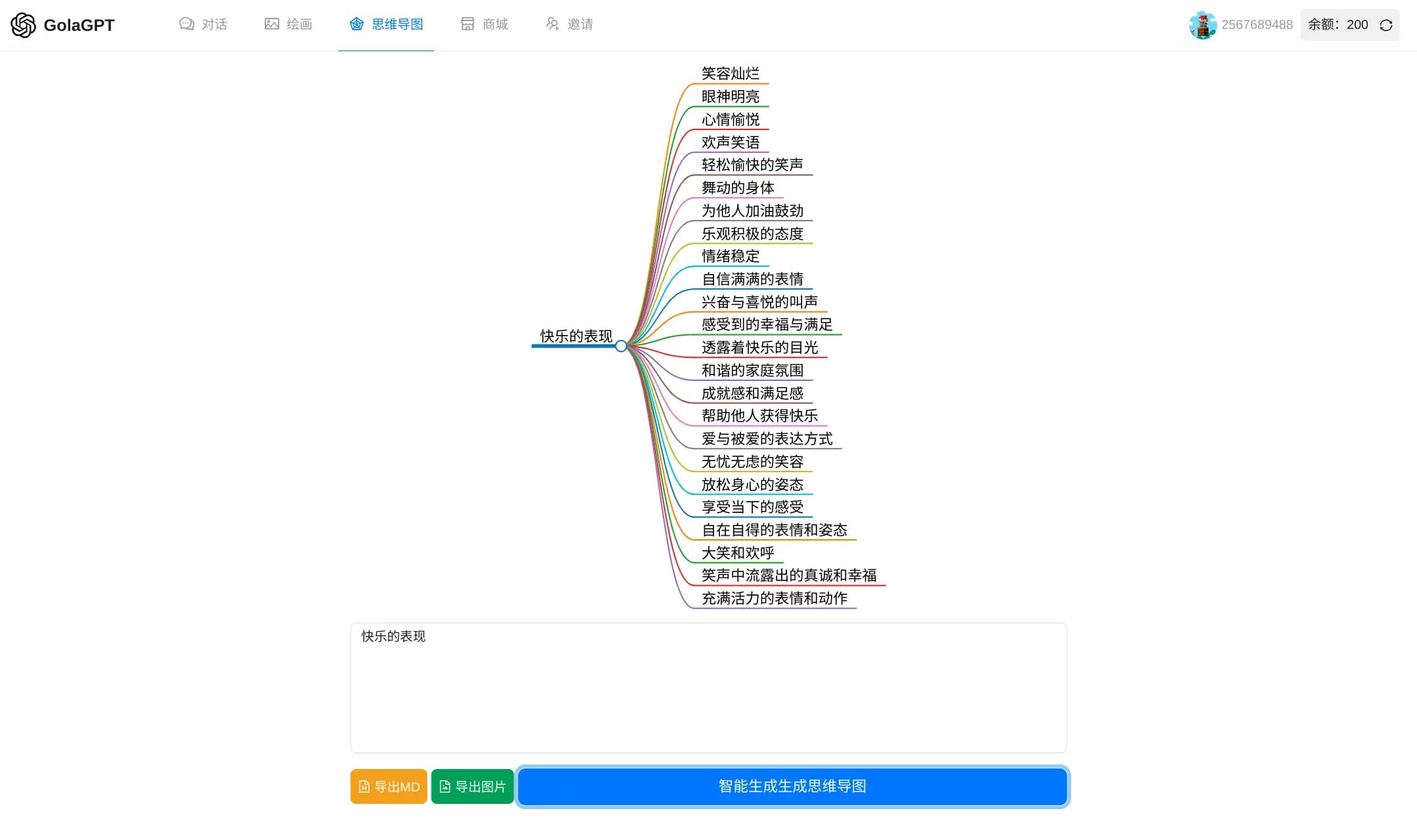This screenshot has width=1417, height=840.
Task: Select the node 爱与被爱的表达方式
Action: [x=767, y=439]
